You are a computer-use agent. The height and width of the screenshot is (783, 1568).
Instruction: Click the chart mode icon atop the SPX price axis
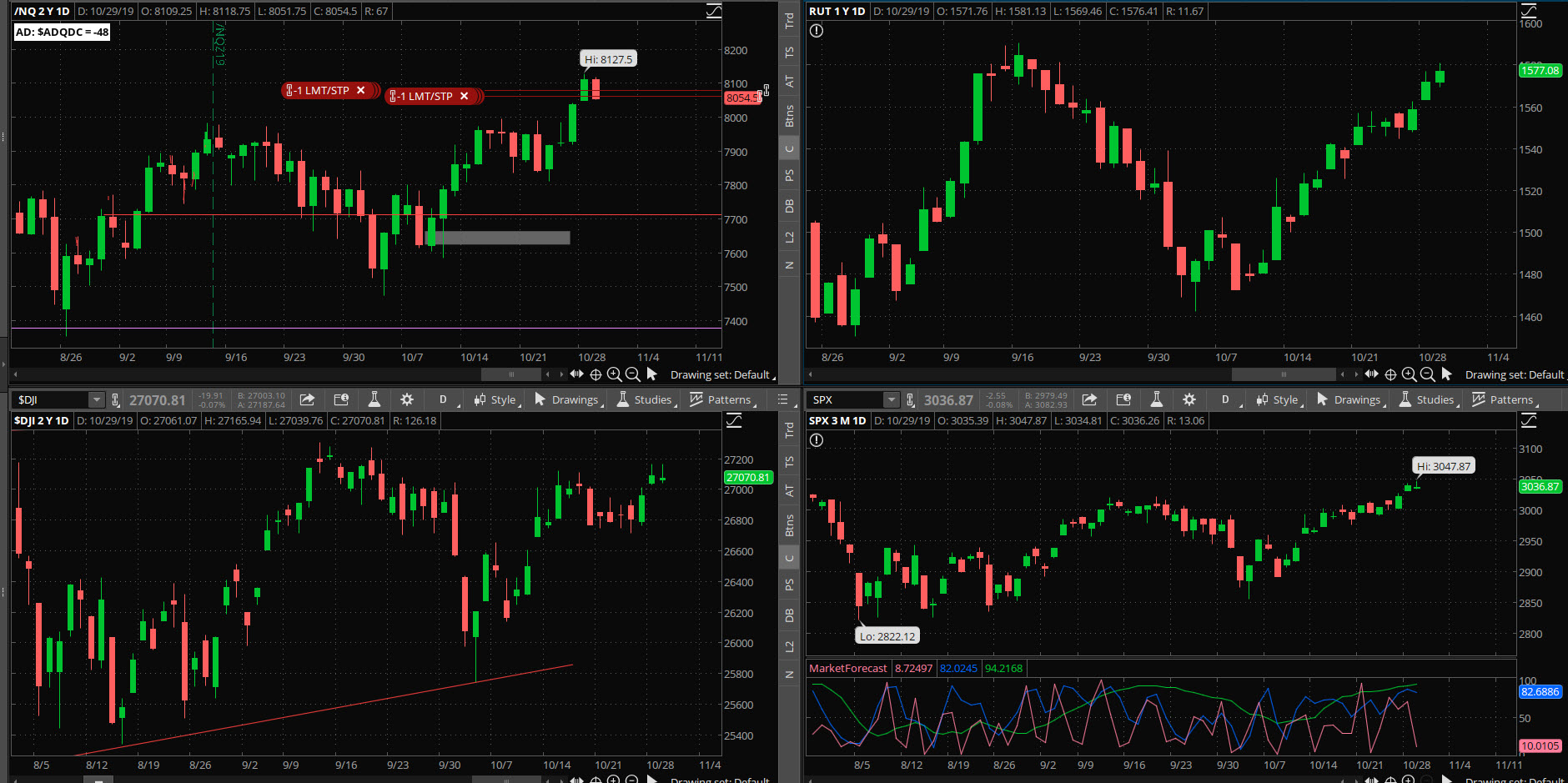1529,420
